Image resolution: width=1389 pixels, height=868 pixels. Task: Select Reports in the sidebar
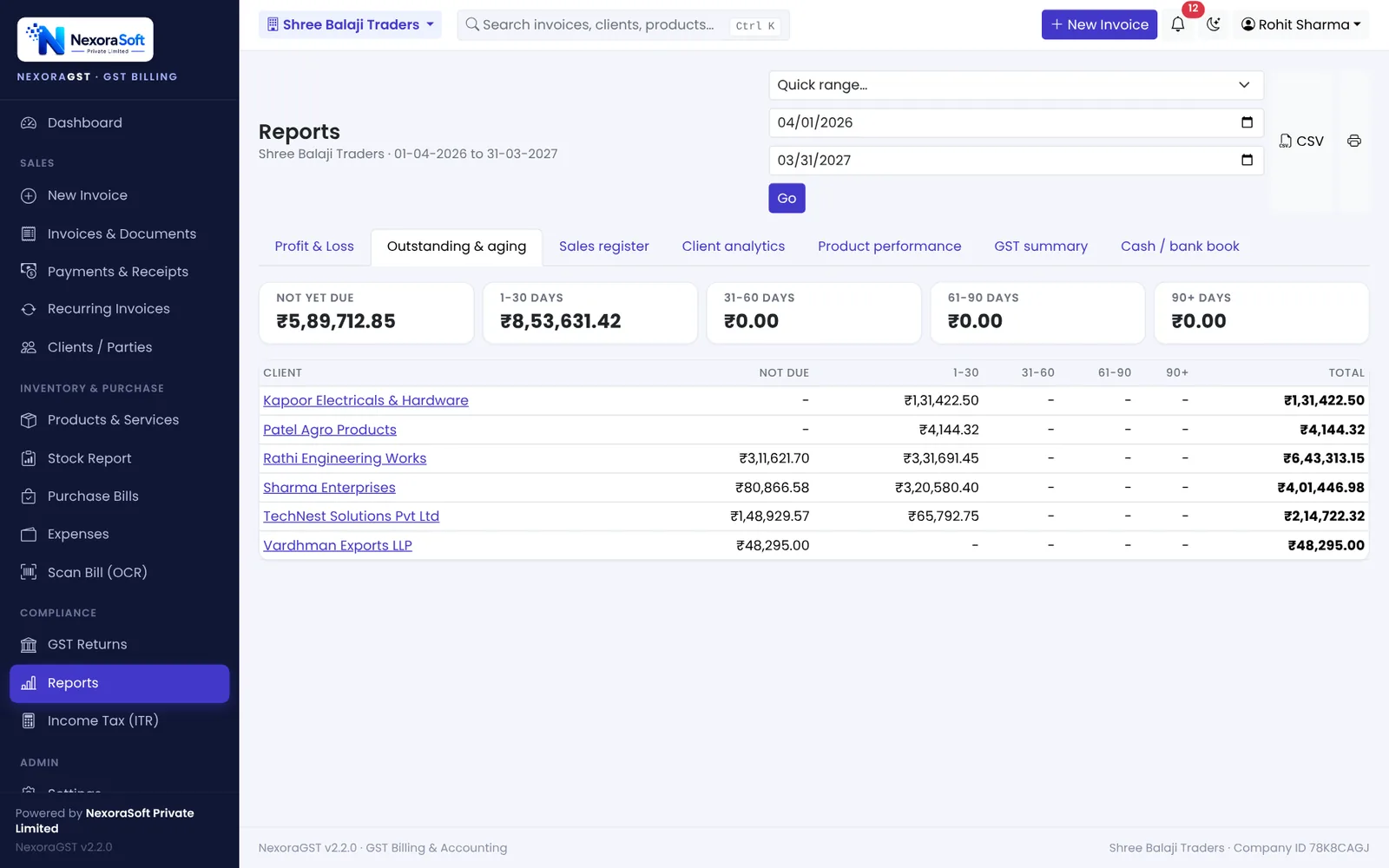coord(120,683)
